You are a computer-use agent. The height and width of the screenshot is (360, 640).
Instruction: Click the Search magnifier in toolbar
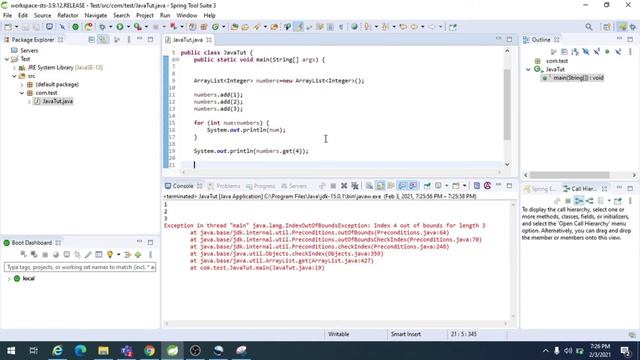(x=589, y=27)
